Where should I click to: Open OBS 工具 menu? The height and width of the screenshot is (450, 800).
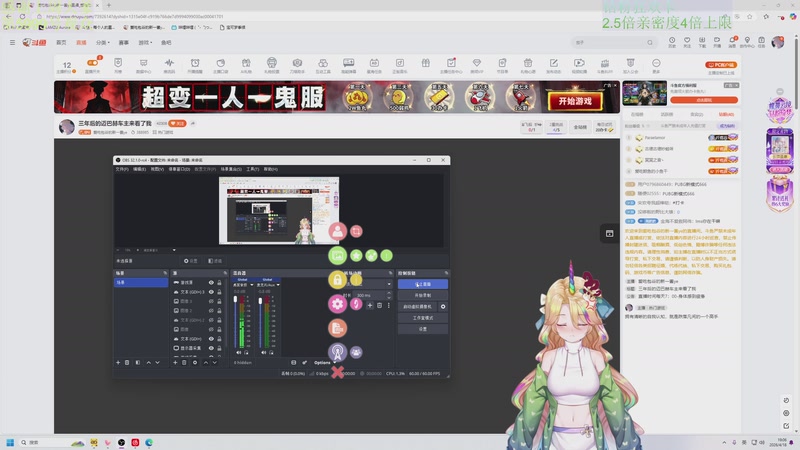click(x=253, y=169)
